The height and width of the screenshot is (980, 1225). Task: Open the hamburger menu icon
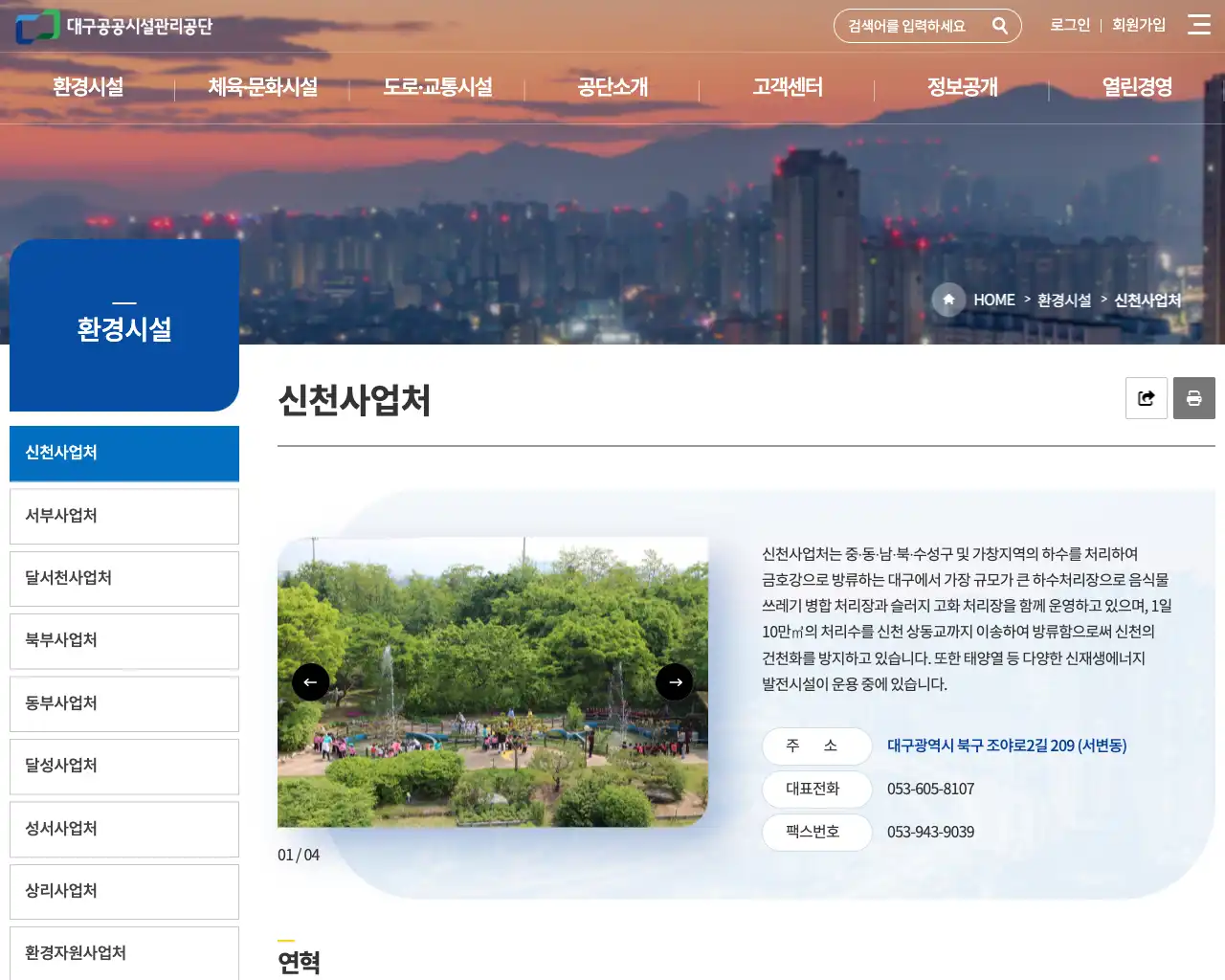(1198, 25)
